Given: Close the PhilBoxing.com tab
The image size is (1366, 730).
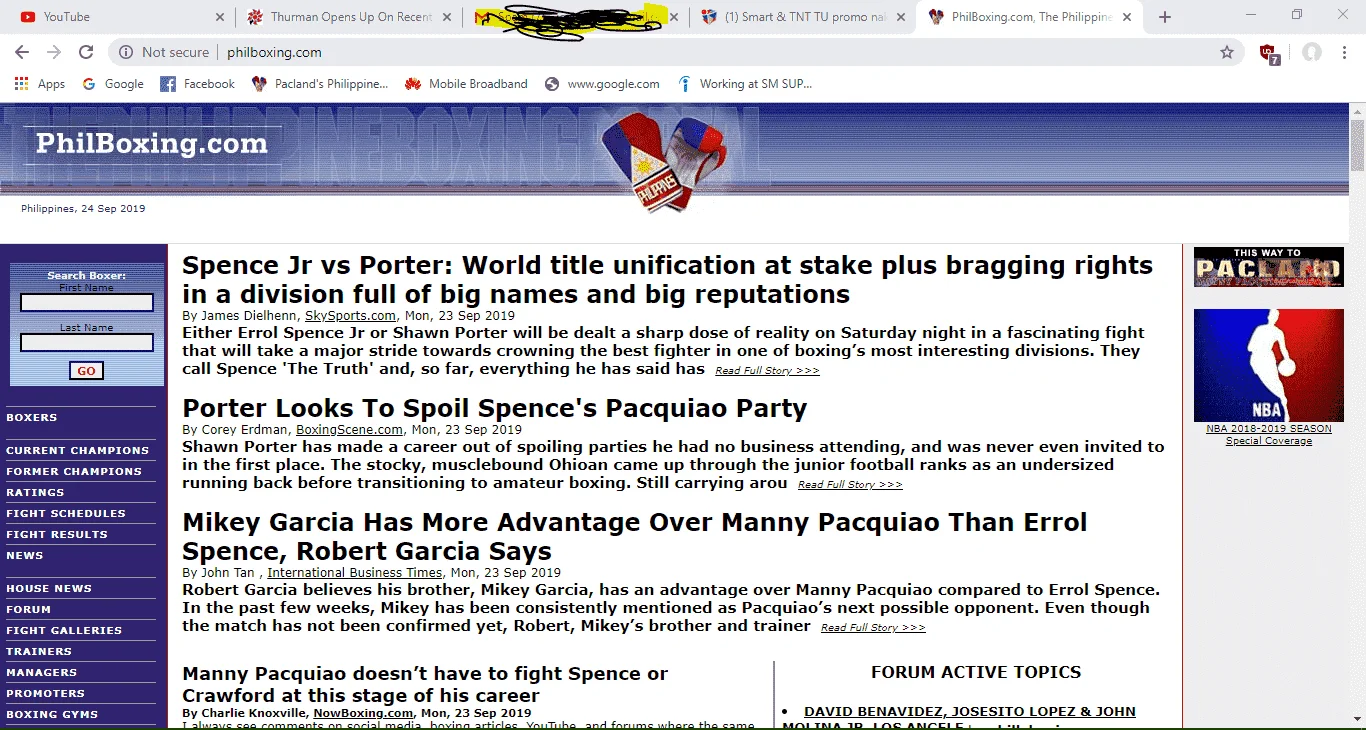Looking at the screenshot, I should point(1128,17).
